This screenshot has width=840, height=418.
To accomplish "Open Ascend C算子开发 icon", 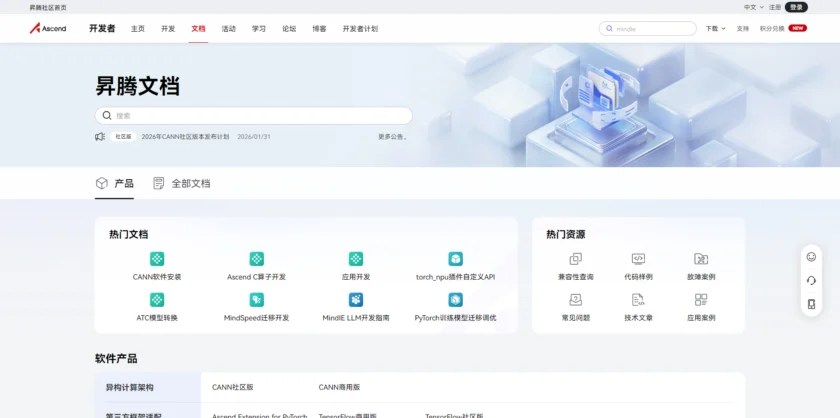I will [x=257, y=259].
